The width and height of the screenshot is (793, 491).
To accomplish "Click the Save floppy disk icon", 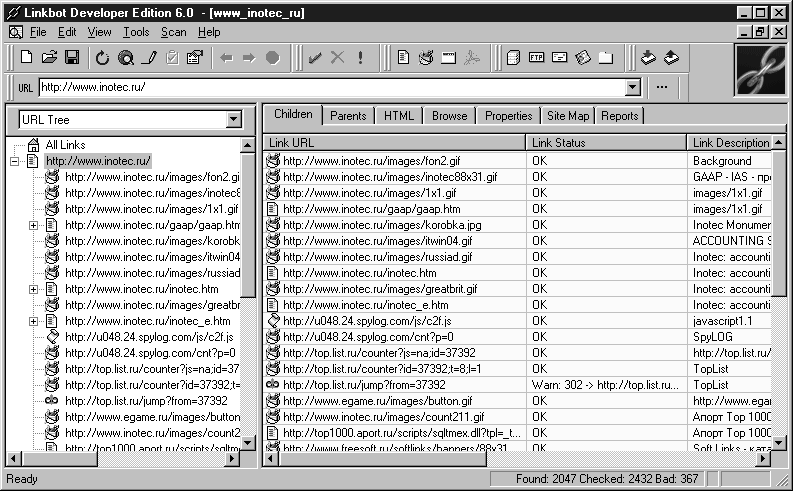I will [72, 57].
